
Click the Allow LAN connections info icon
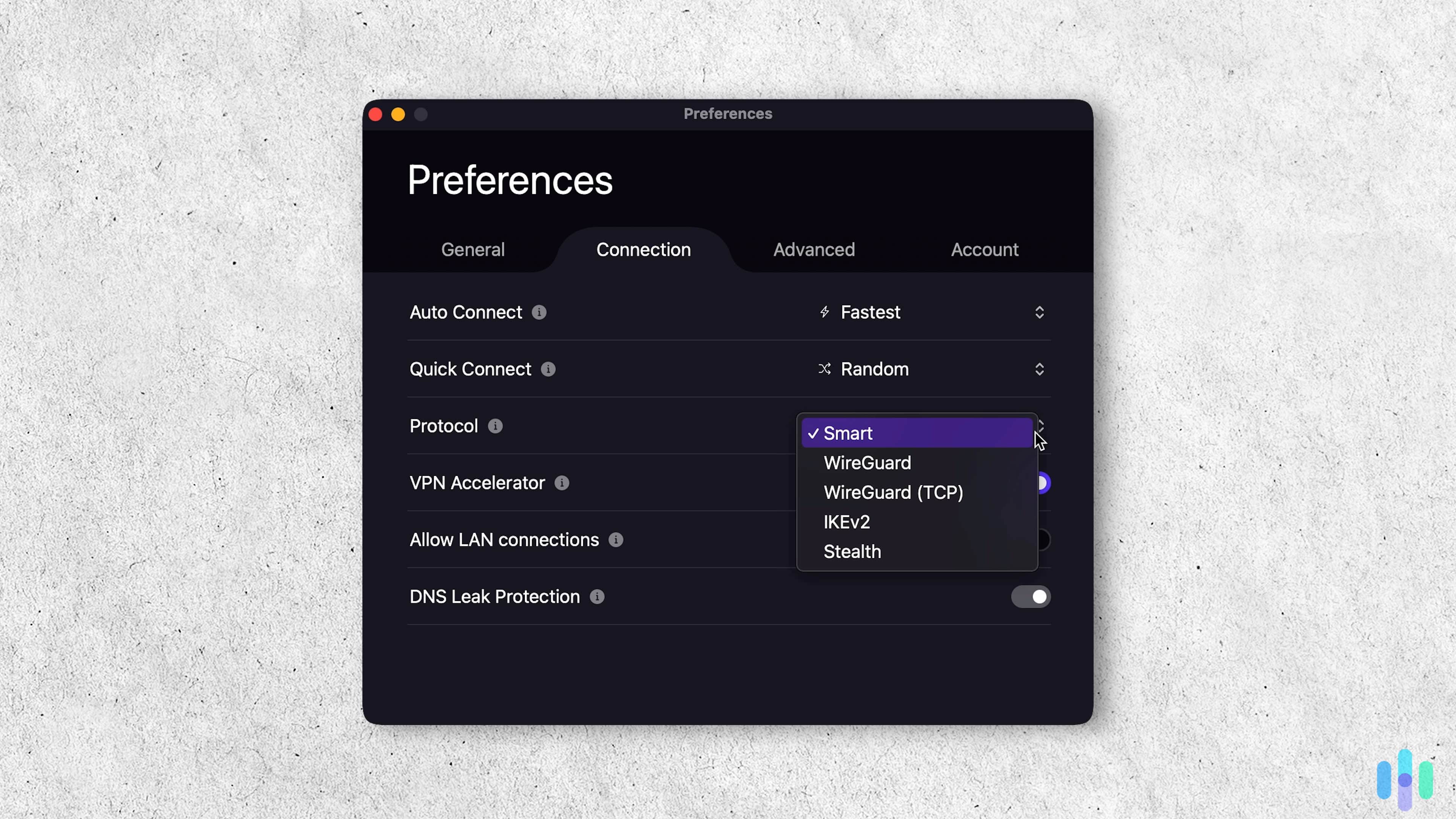pos(615,540)
